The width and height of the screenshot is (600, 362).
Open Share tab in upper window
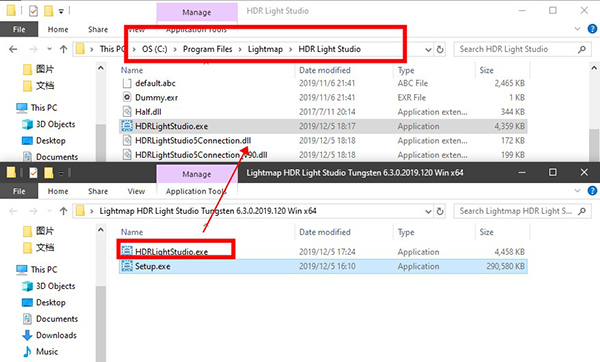click(x=98, y=29)
